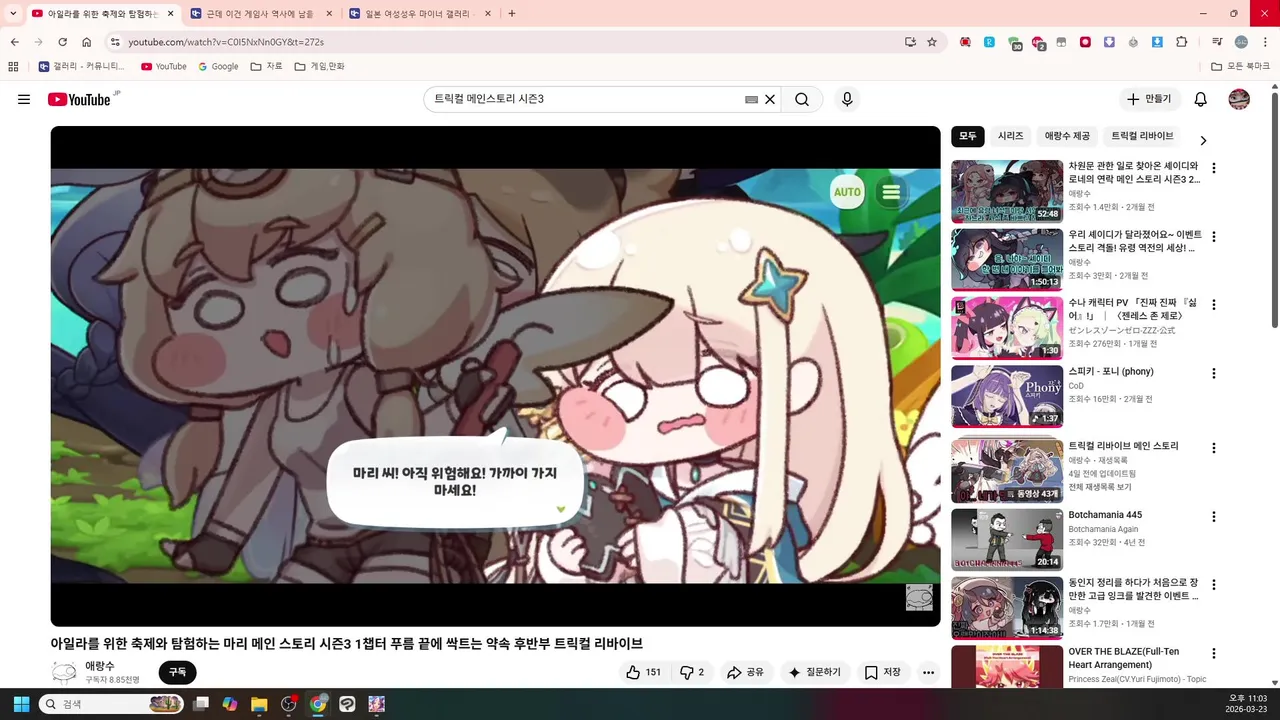Open the 게임,만화 bookmarks folder

pyautogui.click(x=319, y=66)
